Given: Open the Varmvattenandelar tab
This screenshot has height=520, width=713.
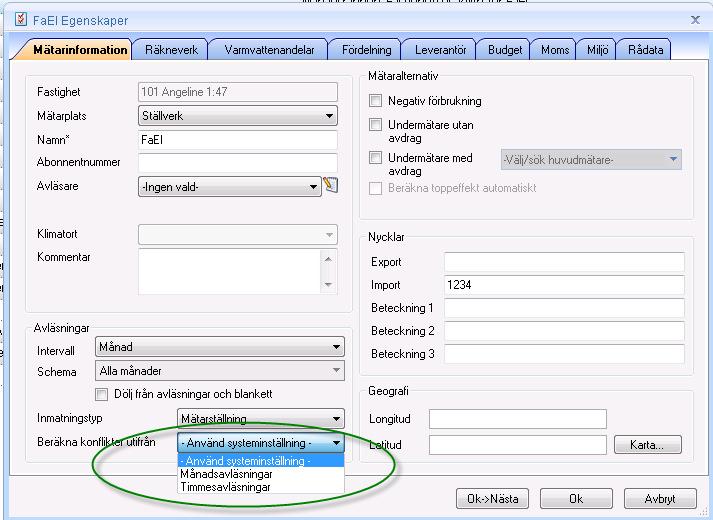Looking at the screenshot, I should pos(269,50).
